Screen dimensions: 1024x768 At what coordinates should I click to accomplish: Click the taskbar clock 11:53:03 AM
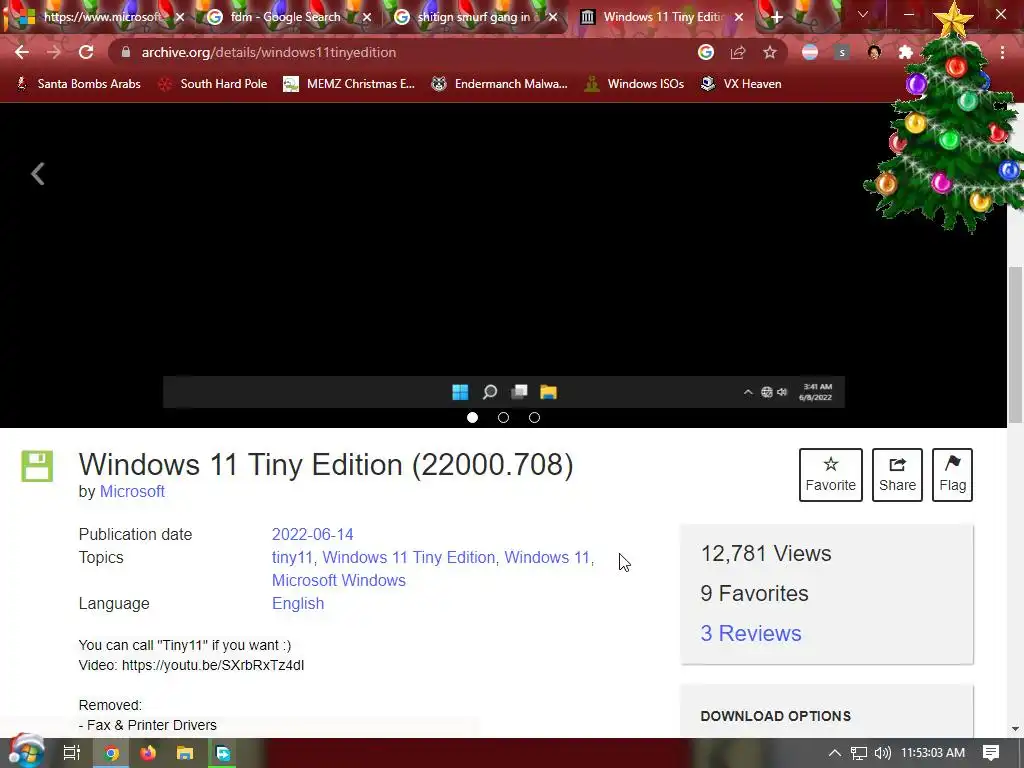pyautogui.click(x=933, y=753)
